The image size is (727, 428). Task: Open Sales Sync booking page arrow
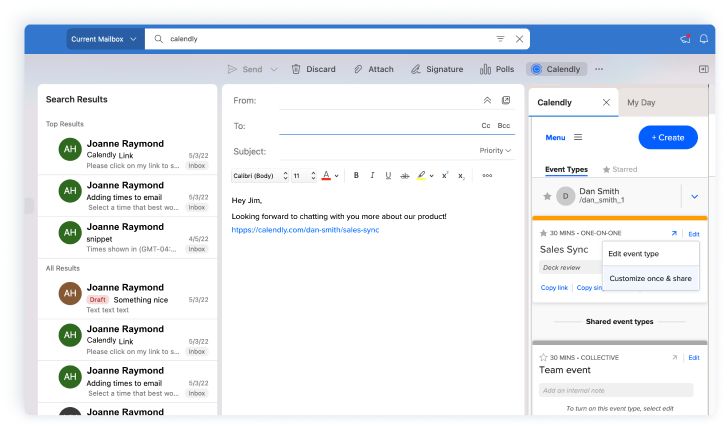pyautogui.click(x=674, y=233)
